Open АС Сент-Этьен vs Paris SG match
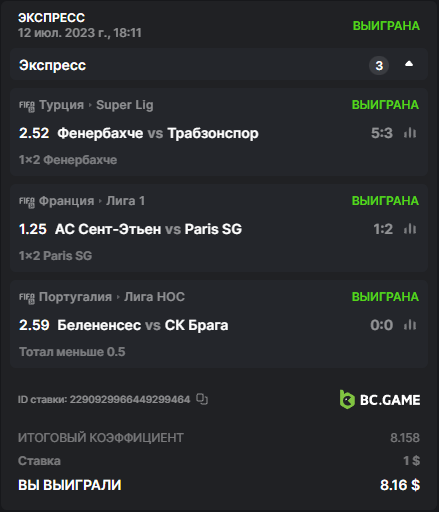Viewport: 439px width, 512px height. pos(148,229)
